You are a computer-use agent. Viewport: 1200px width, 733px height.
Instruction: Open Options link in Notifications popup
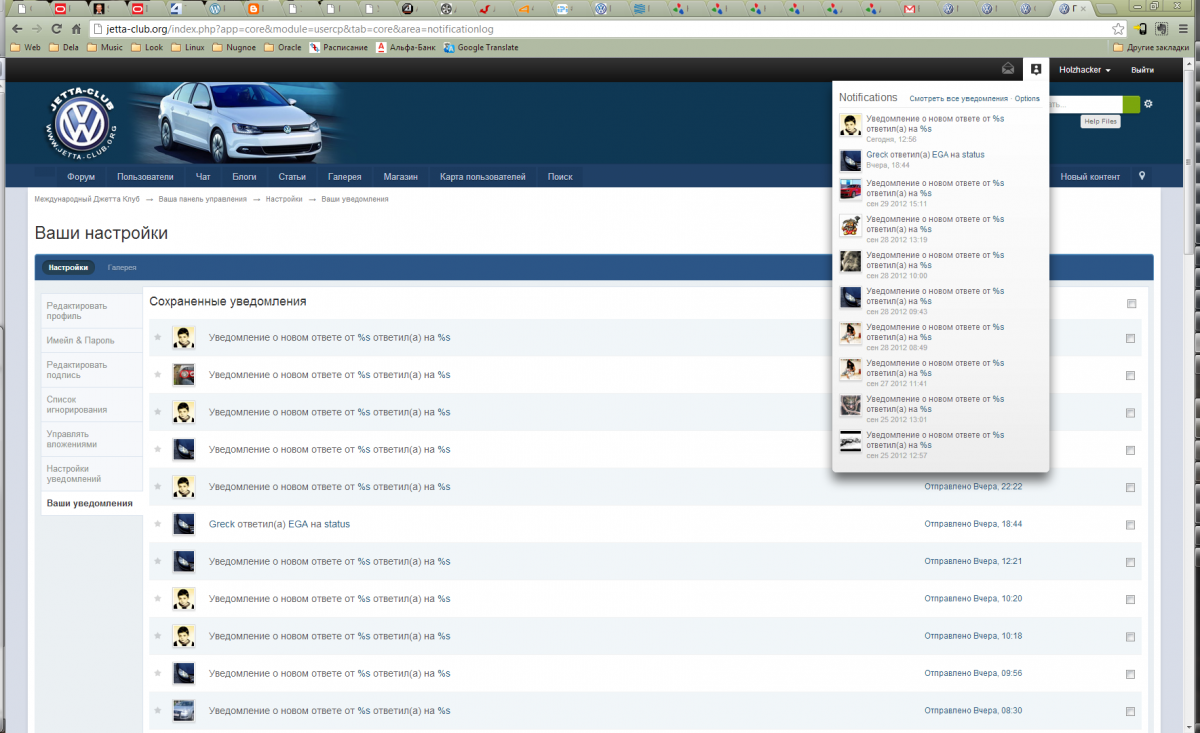click(1027, 99)
